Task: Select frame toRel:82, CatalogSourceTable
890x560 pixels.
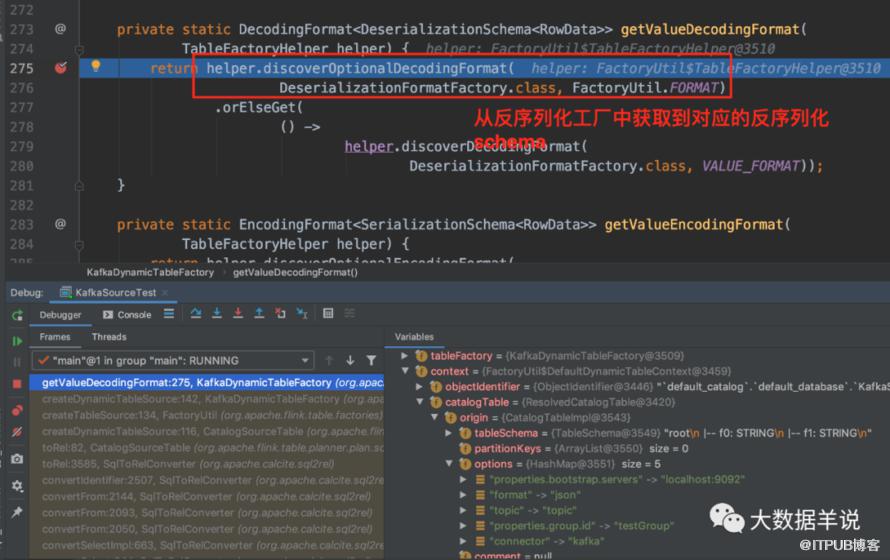Action: coord(207,448)
